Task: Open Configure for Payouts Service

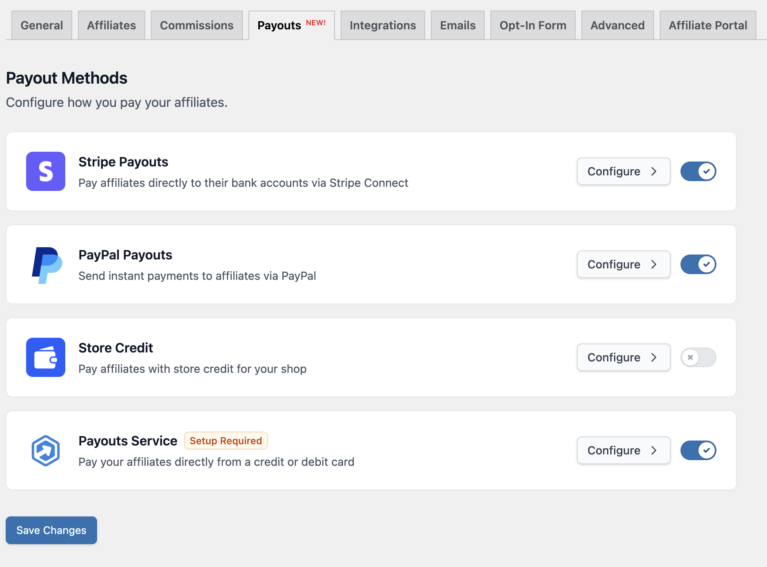Action: [623, 450]
